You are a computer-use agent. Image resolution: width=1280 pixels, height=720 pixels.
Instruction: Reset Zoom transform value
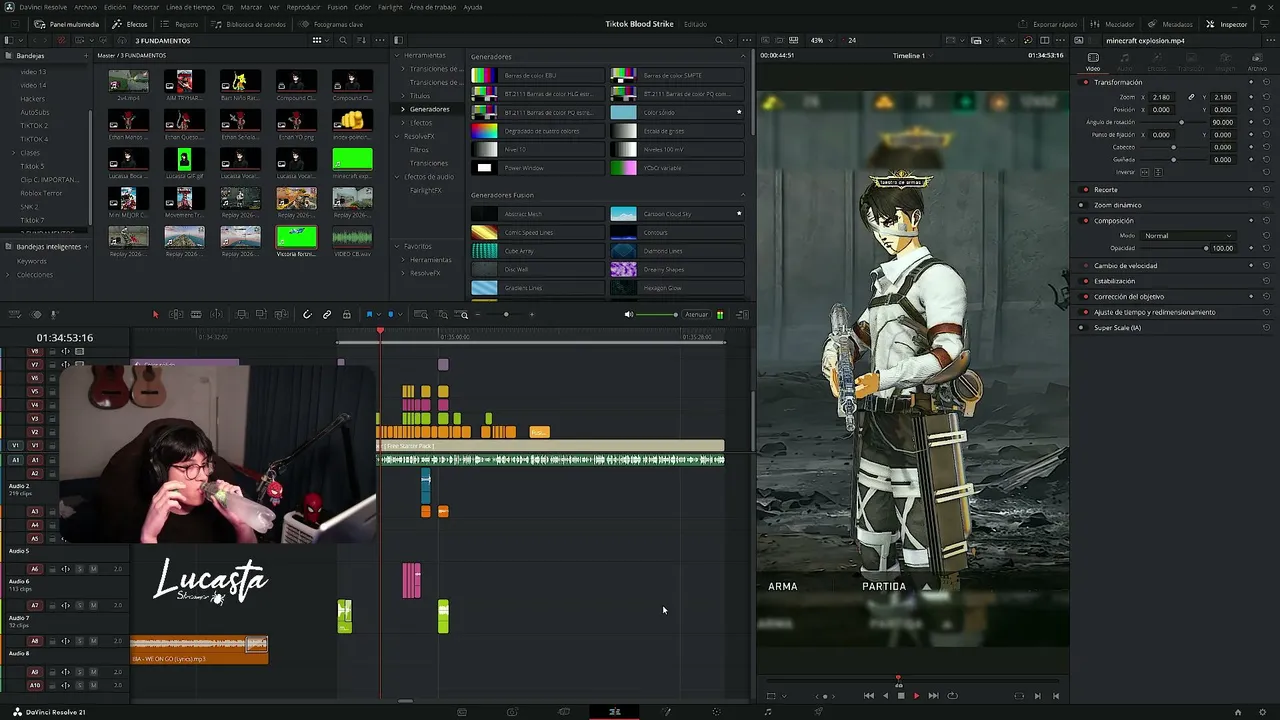(x=1266, y=97)
